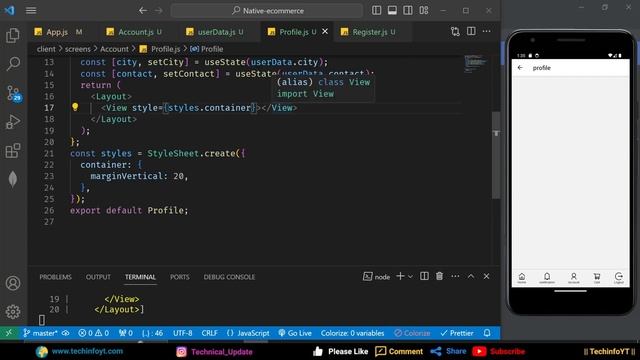Open the launch profile dropdown arrow

pyautogui.click(x=410, y=277)
